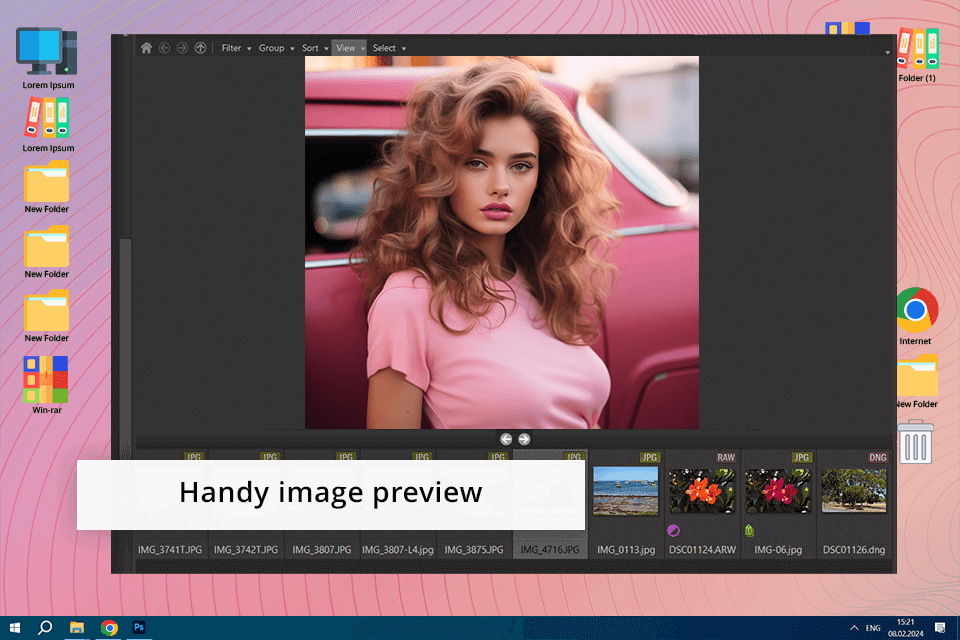
Task: Click the green badge under IMG-06.jpg
Action: [749, 530]
